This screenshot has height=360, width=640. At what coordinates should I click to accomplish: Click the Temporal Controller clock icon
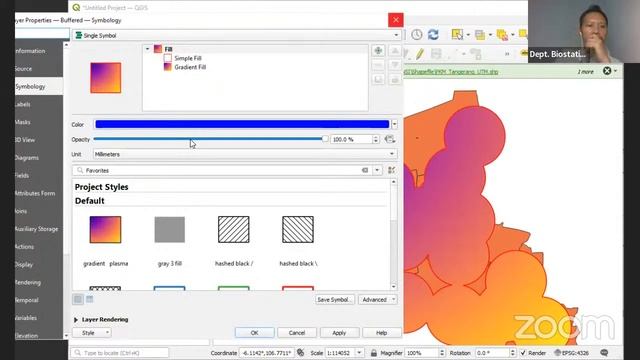coord(417,35)
